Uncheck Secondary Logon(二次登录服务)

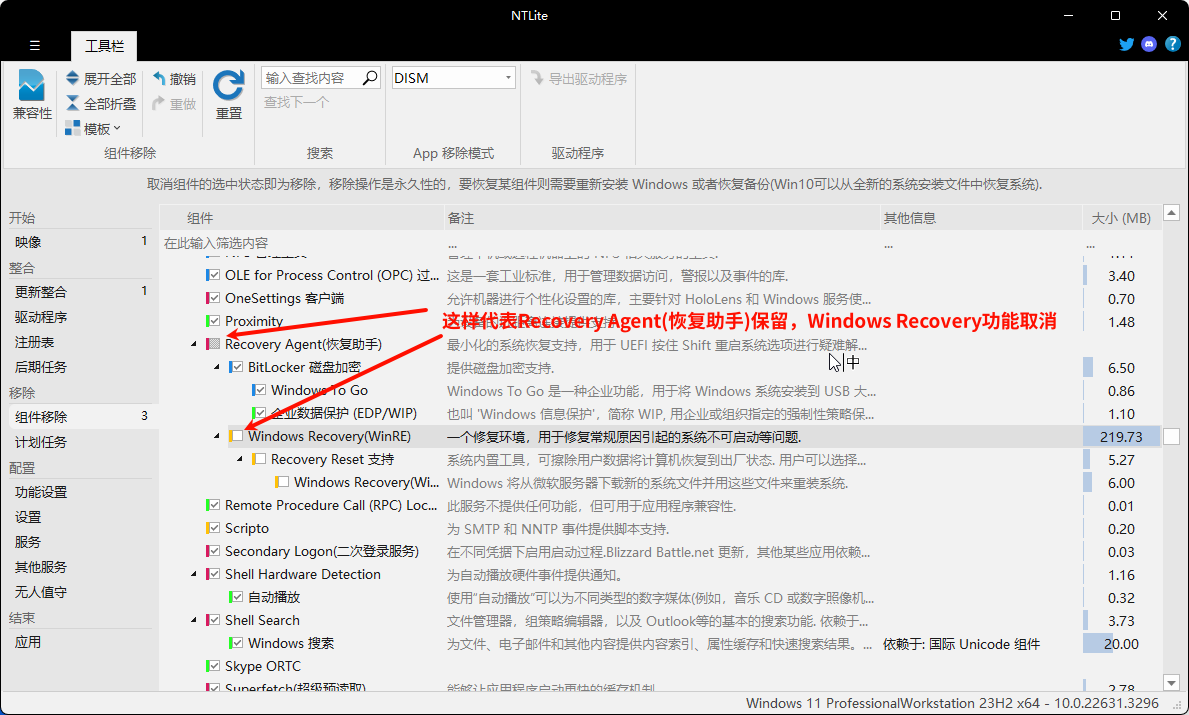215,550
